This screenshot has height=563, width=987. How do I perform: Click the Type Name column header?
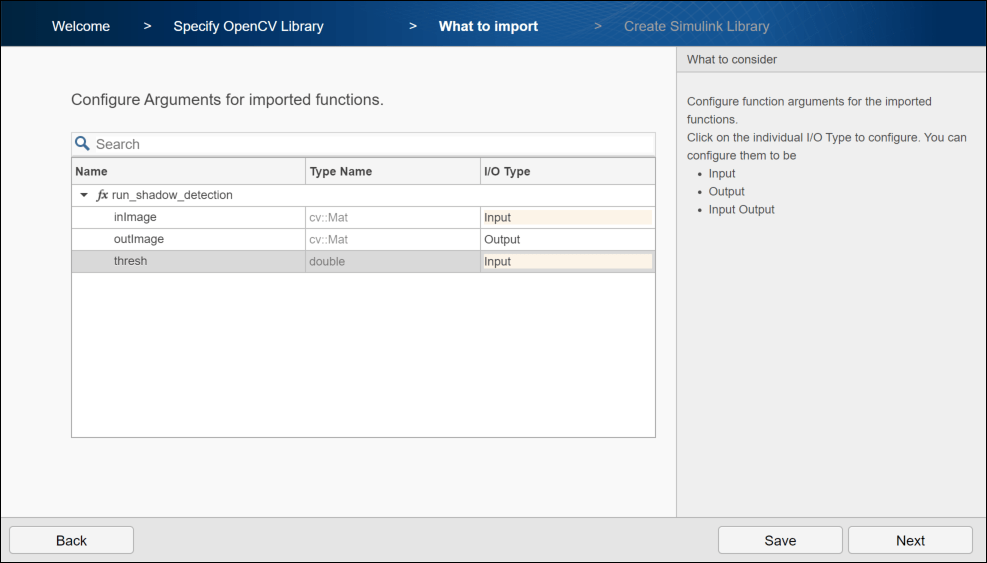[392, 171]
